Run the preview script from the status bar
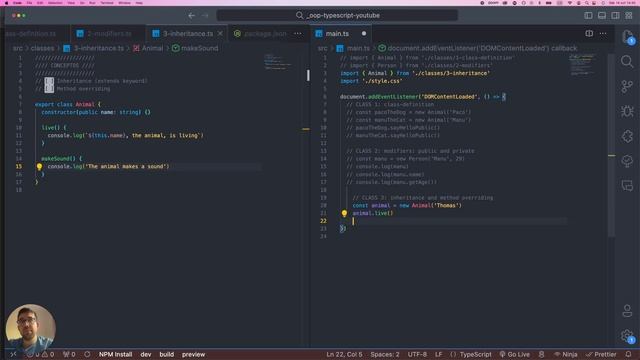Viewport: 640px width, 360px height. point(193,354)
